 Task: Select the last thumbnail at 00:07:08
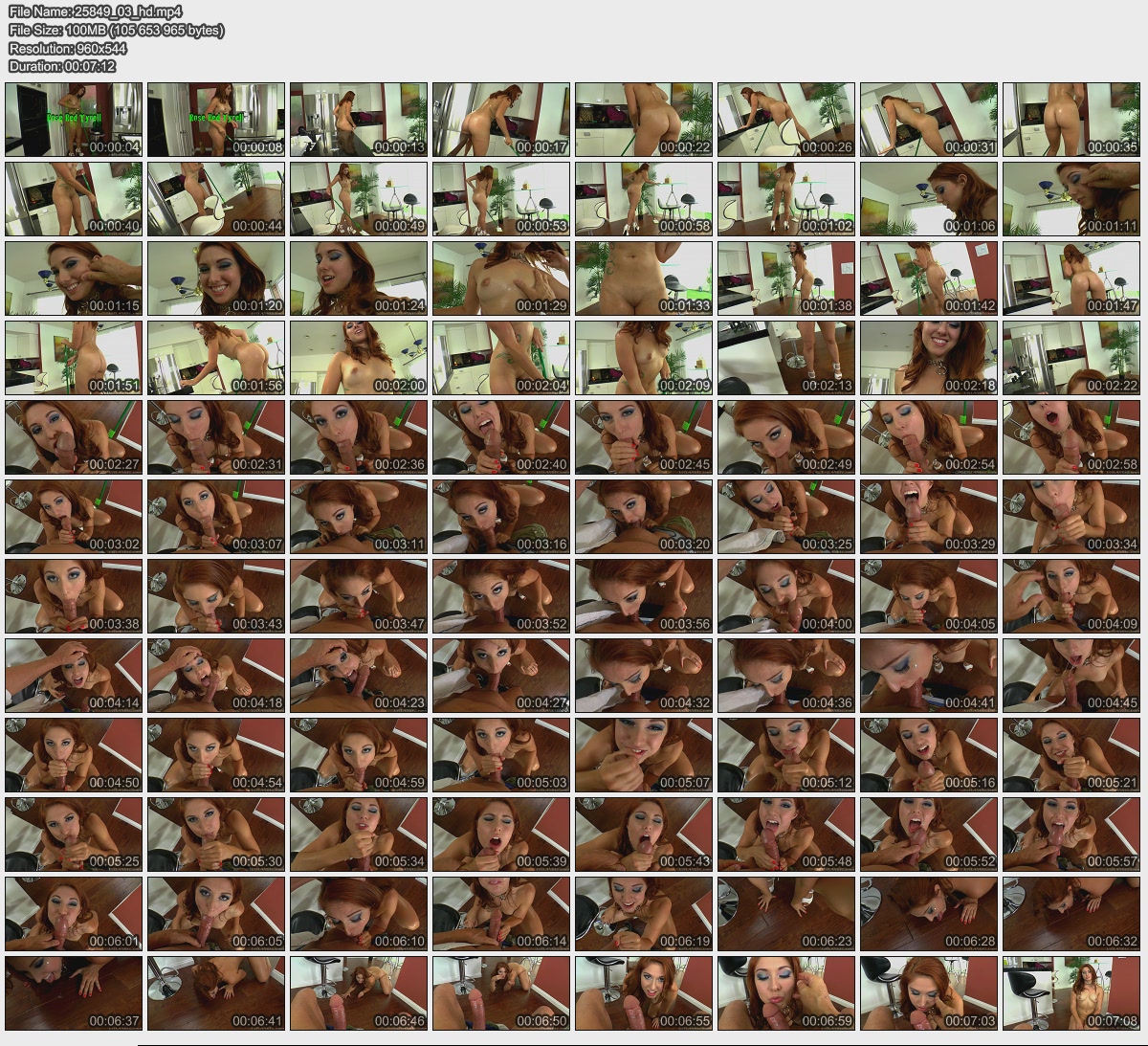[x=1071, y=993]
